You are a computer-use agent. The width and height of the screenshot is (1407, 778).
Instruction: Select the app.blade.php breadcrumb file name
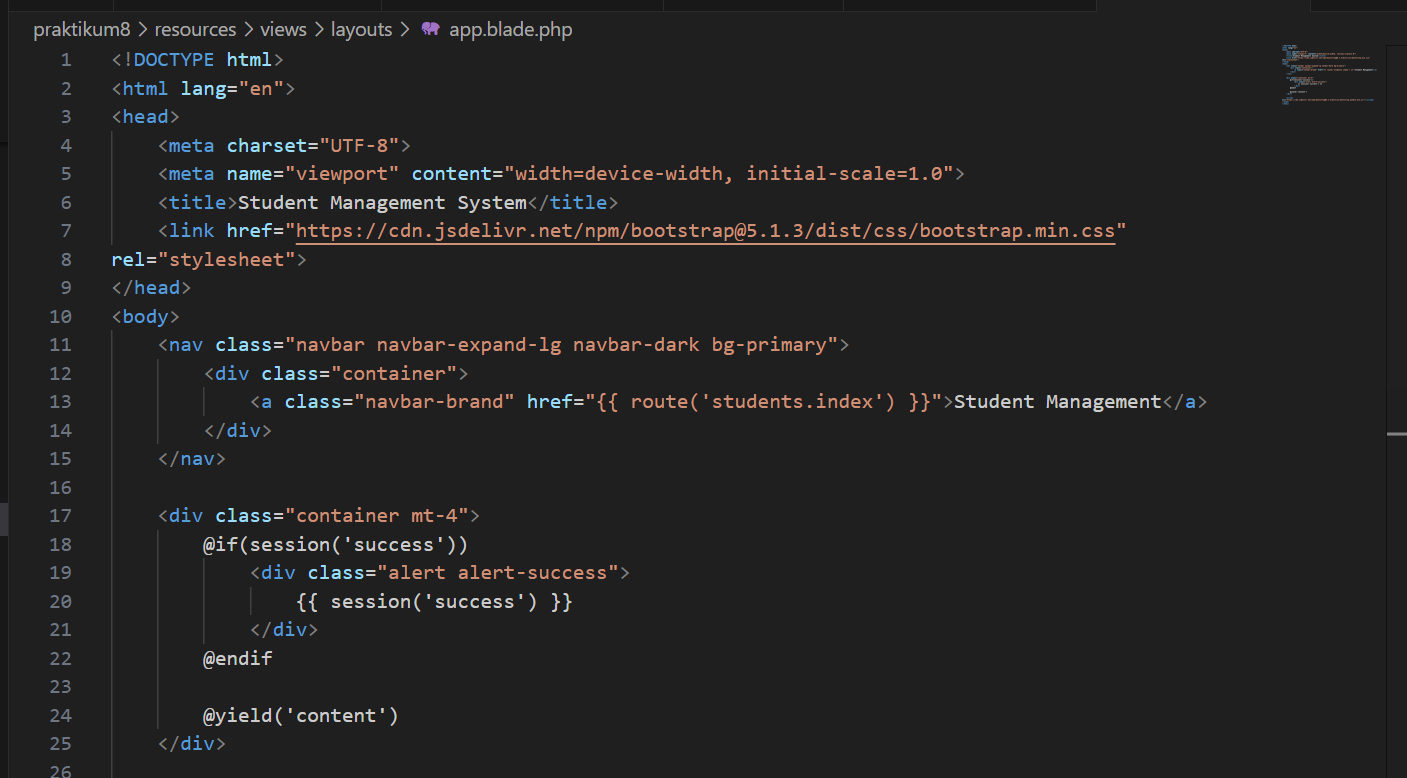click(511, 29)
